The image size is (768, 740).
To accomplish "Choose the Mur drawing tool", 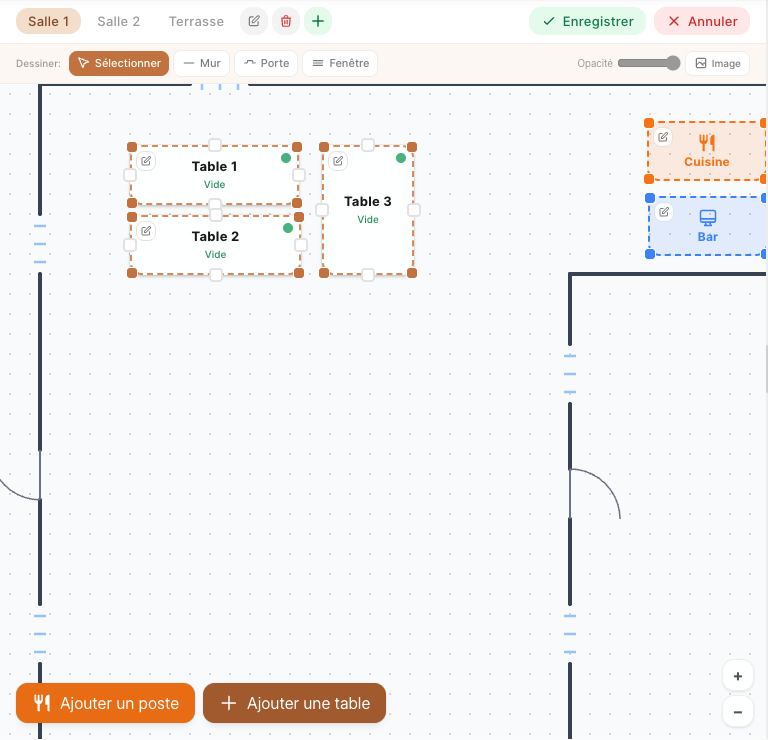I will (202, 63).
